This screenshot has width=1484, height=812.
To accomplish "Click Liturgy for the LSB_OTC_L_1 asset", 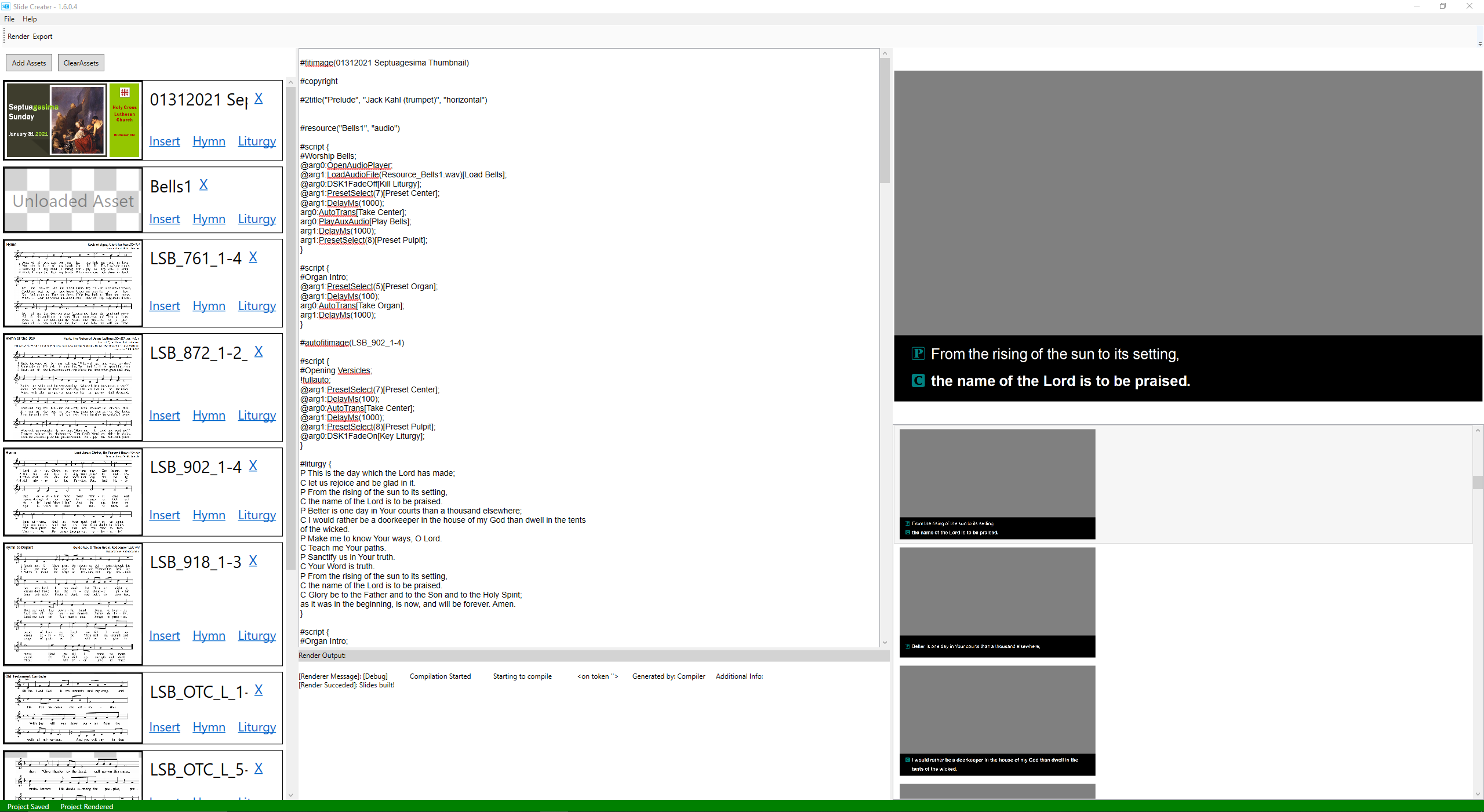I will tap(257, 727).
